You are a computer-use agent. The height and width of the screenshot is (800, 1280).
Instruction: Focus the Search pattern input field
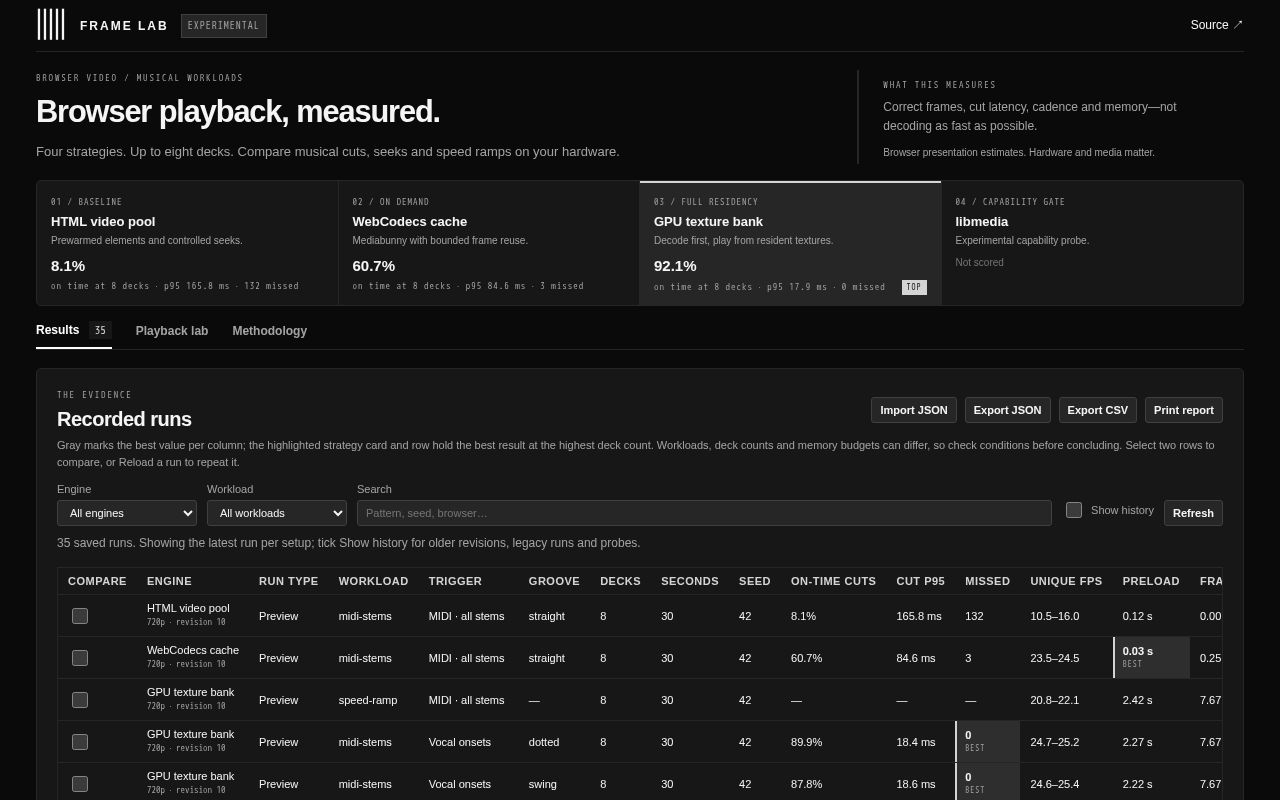704,513
